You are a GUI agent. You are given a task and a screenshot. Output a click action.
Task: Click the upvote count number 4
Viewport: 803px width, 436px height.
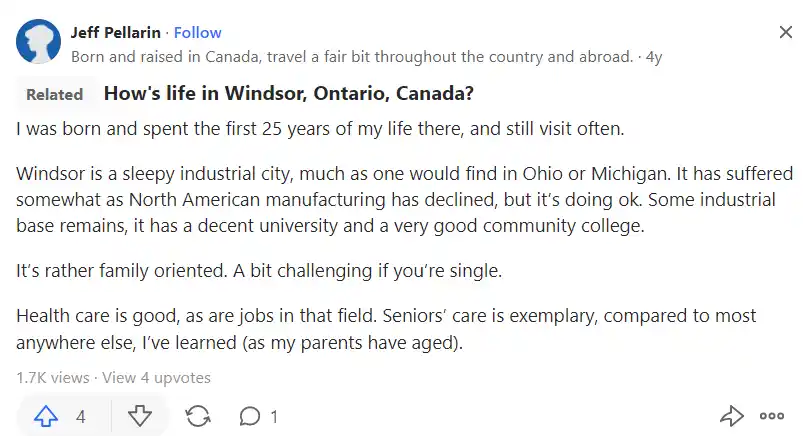pos(80,417)
